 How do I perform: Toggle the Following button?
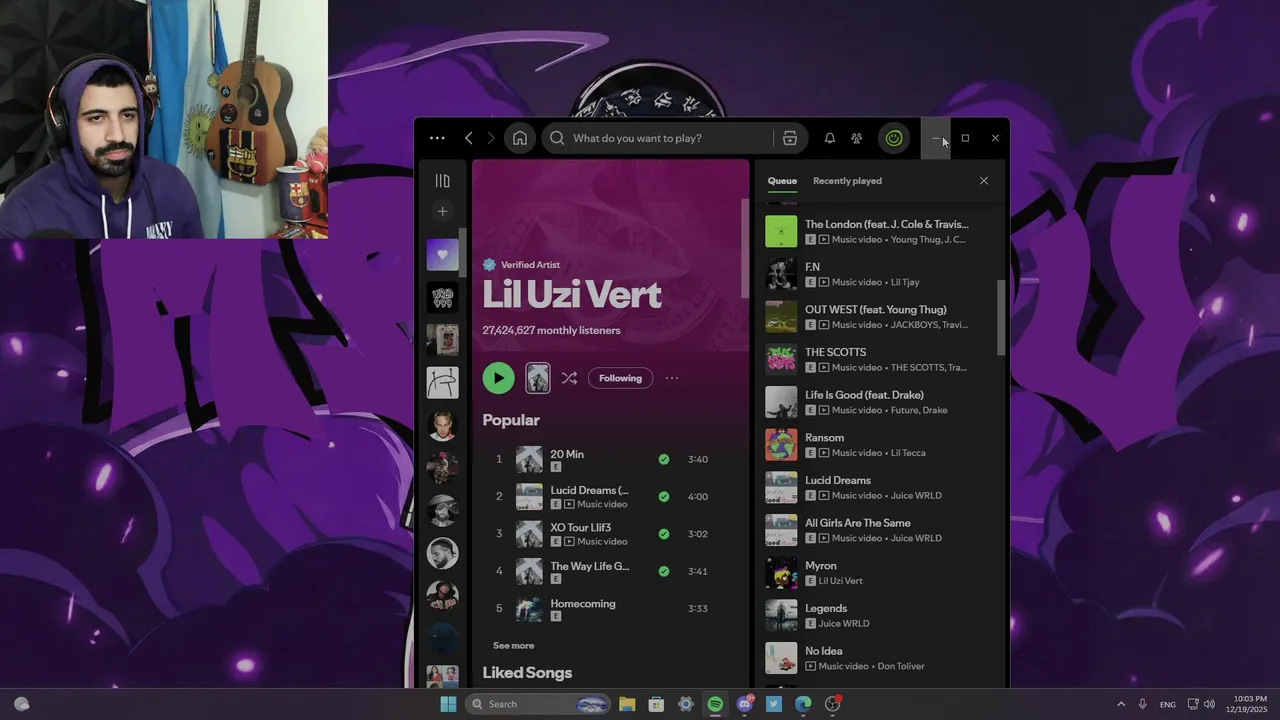point(620,378)
